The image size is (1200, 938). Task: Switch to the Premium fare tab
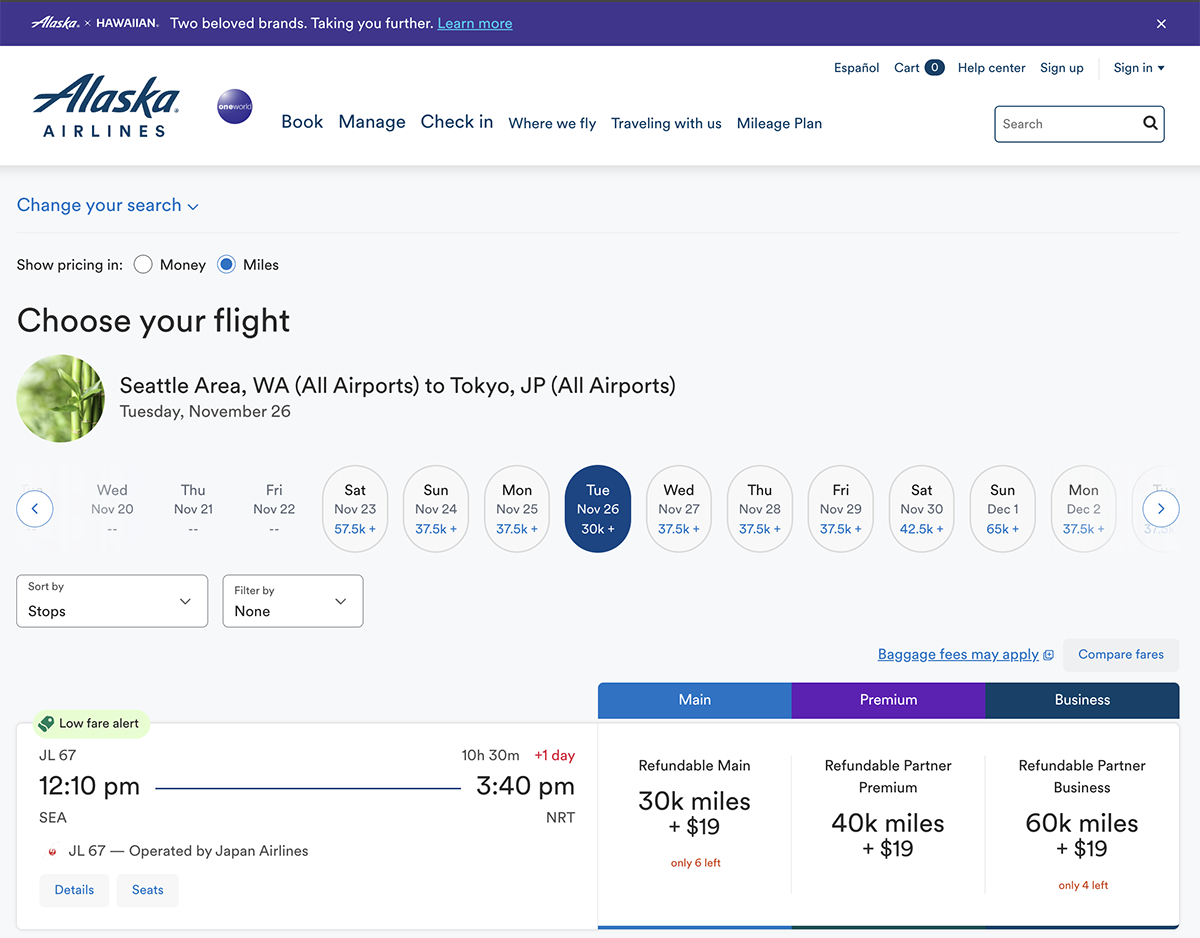click(x=887, y=700)
